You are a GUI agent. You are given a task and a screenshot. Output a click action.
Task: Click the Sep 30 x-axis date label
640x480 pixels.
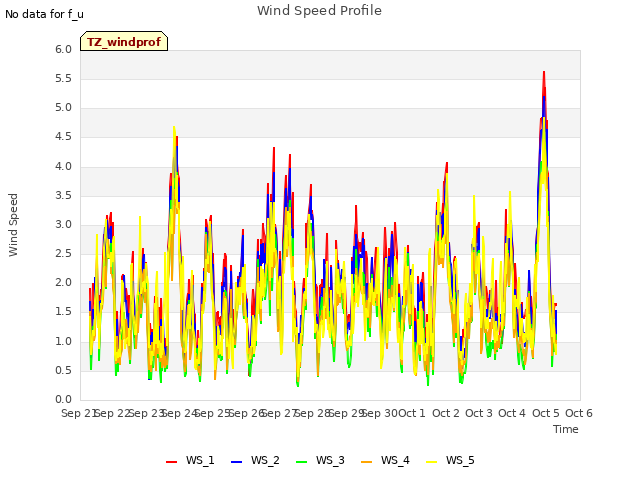coord(380,413)
